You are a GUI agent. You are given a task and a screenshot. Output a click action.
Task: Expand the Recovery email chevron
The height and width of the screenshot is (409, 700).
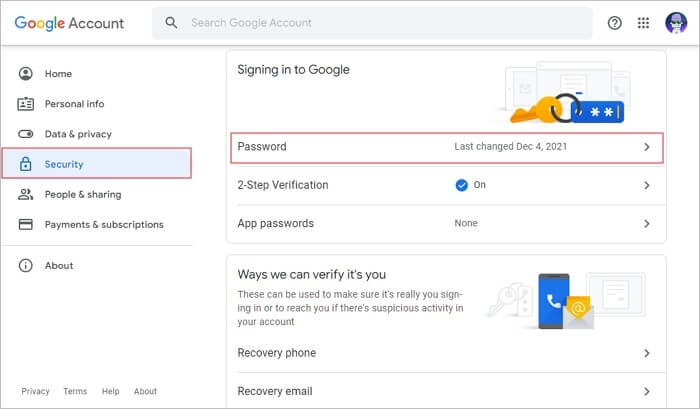pos(646,391)
